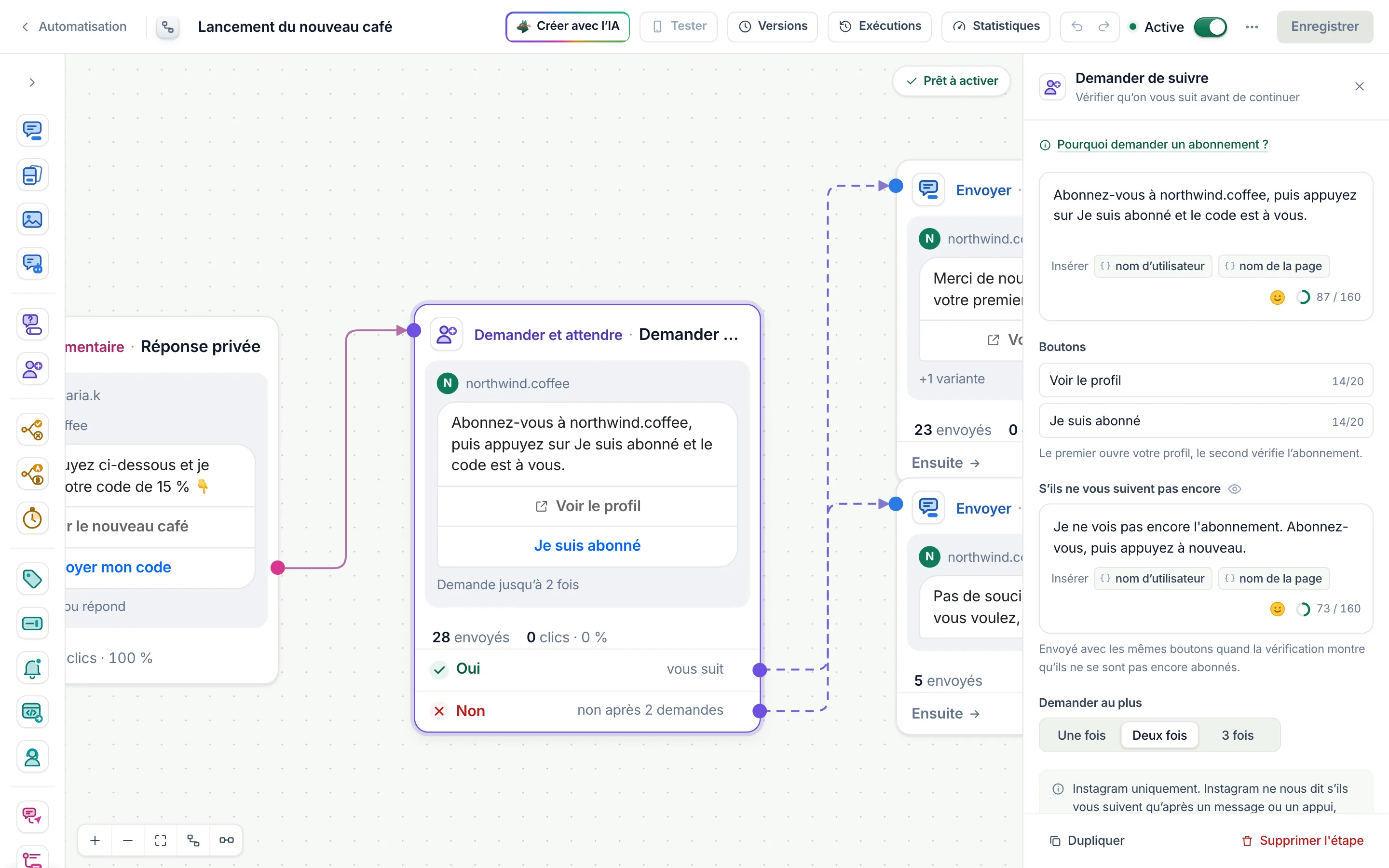Toggle preview eye for not-following message
Screen dimensions: 1389x868
pyautogui.click(x=1235, y=488)
